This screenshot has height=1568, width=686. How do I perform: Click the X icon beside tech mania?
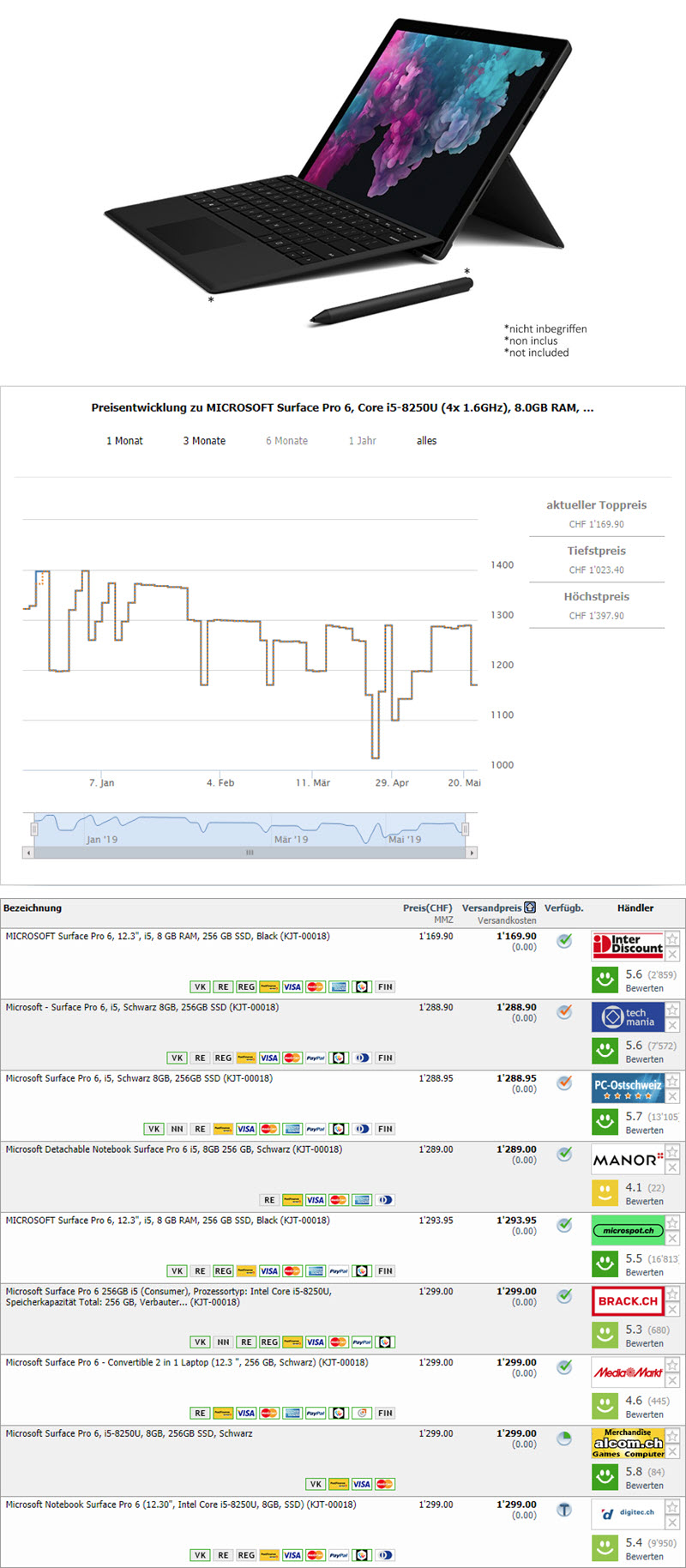point(672,1025)
